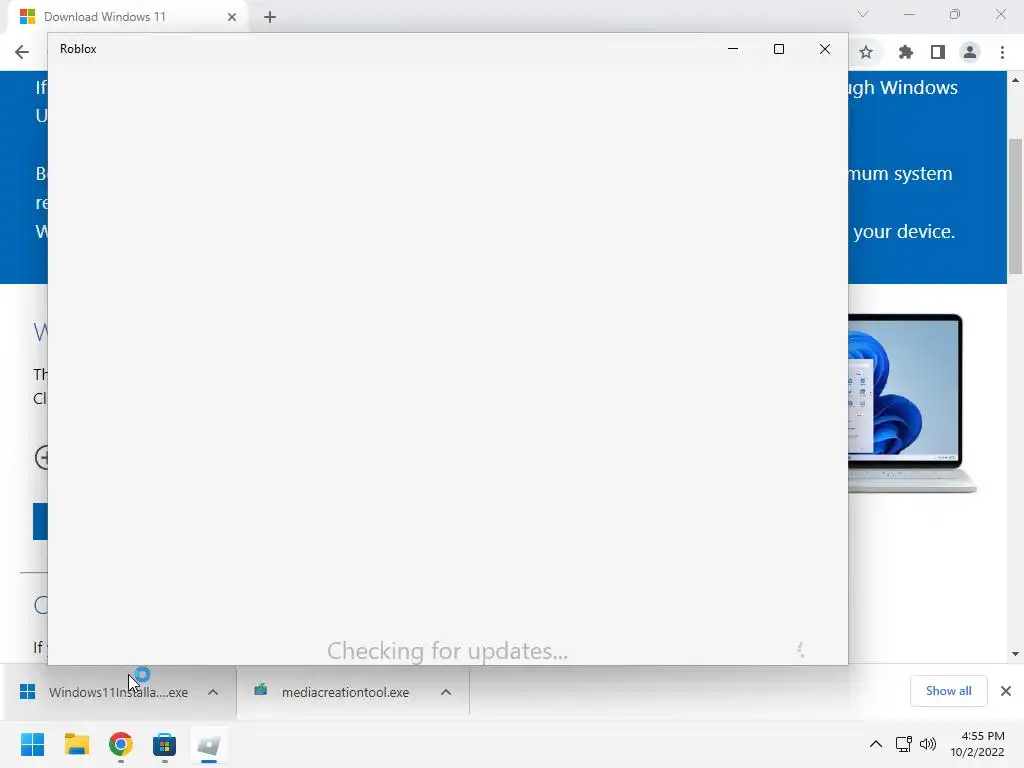Minimize the Roblox window
The image size is (1024, 768).
tap(733, 49)
